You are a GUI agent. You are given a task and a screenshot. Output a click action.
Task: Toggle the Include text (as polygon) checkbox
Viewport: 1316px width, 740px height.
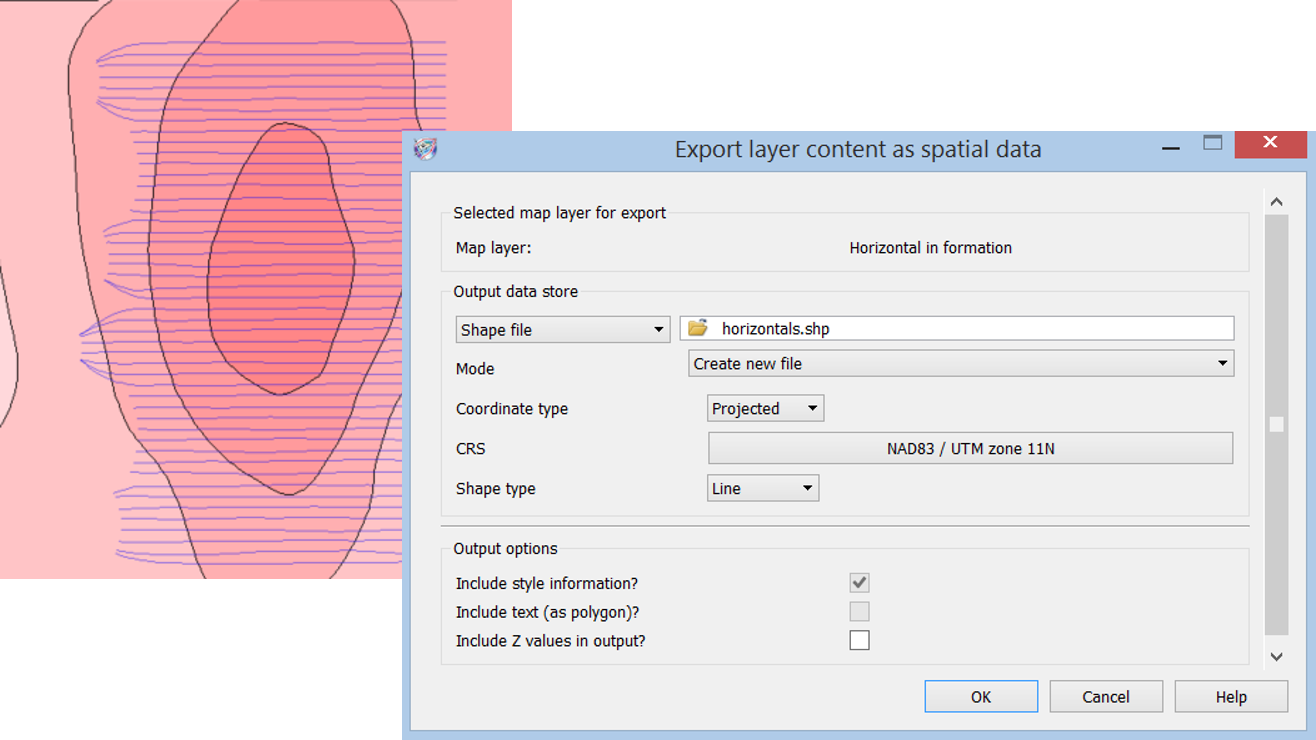coord(859,611)
